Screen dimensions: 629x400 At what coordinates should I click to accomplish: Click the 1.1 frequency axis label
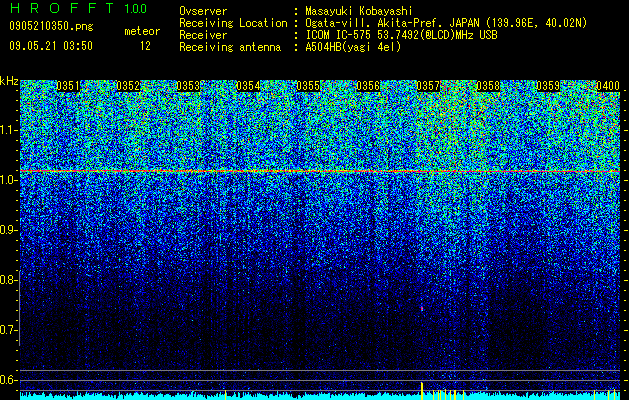tap(8, 130)
